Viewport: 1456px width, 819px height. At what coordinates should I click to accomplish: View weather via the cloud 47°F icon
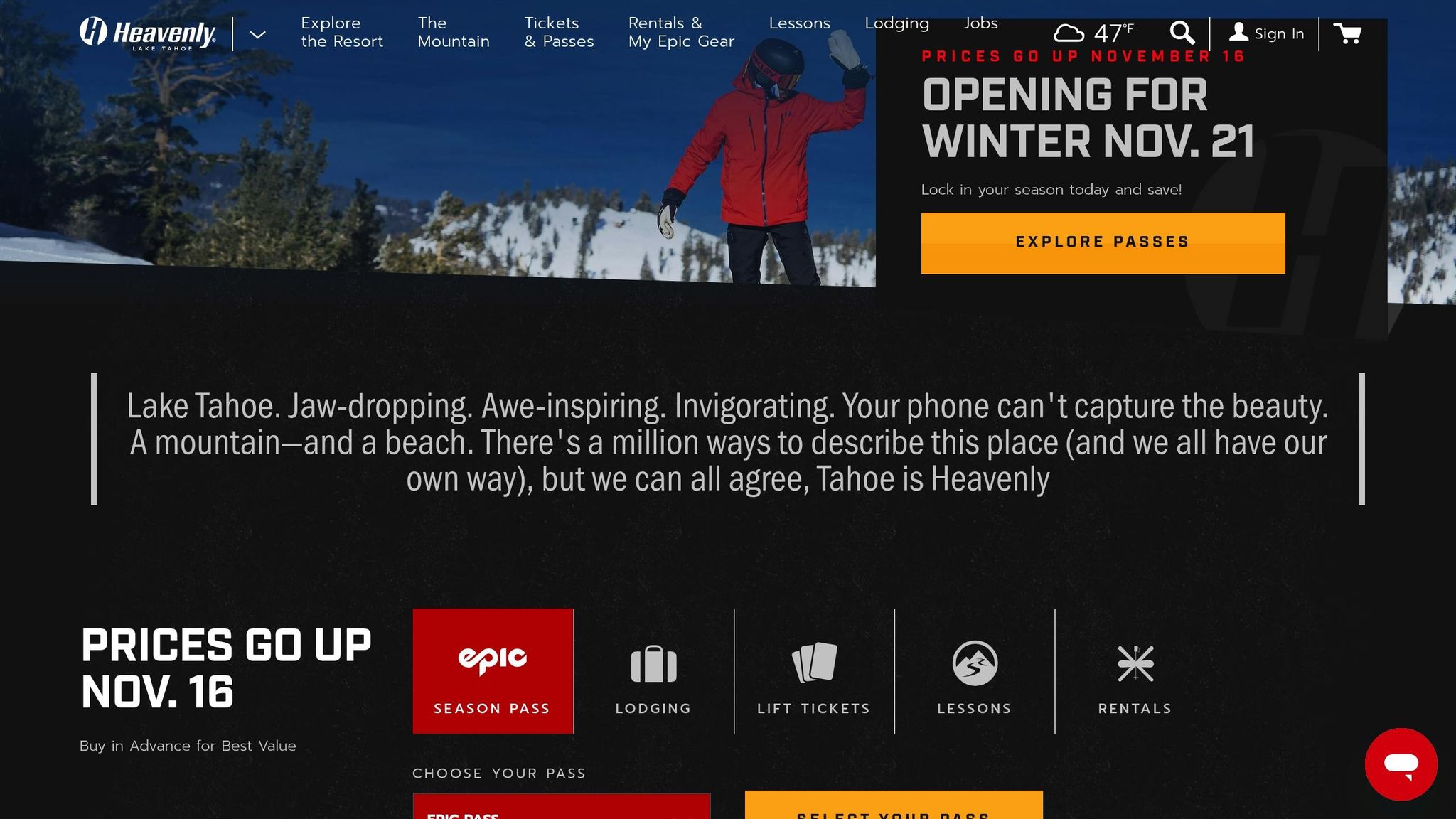tap(1093, 33)
